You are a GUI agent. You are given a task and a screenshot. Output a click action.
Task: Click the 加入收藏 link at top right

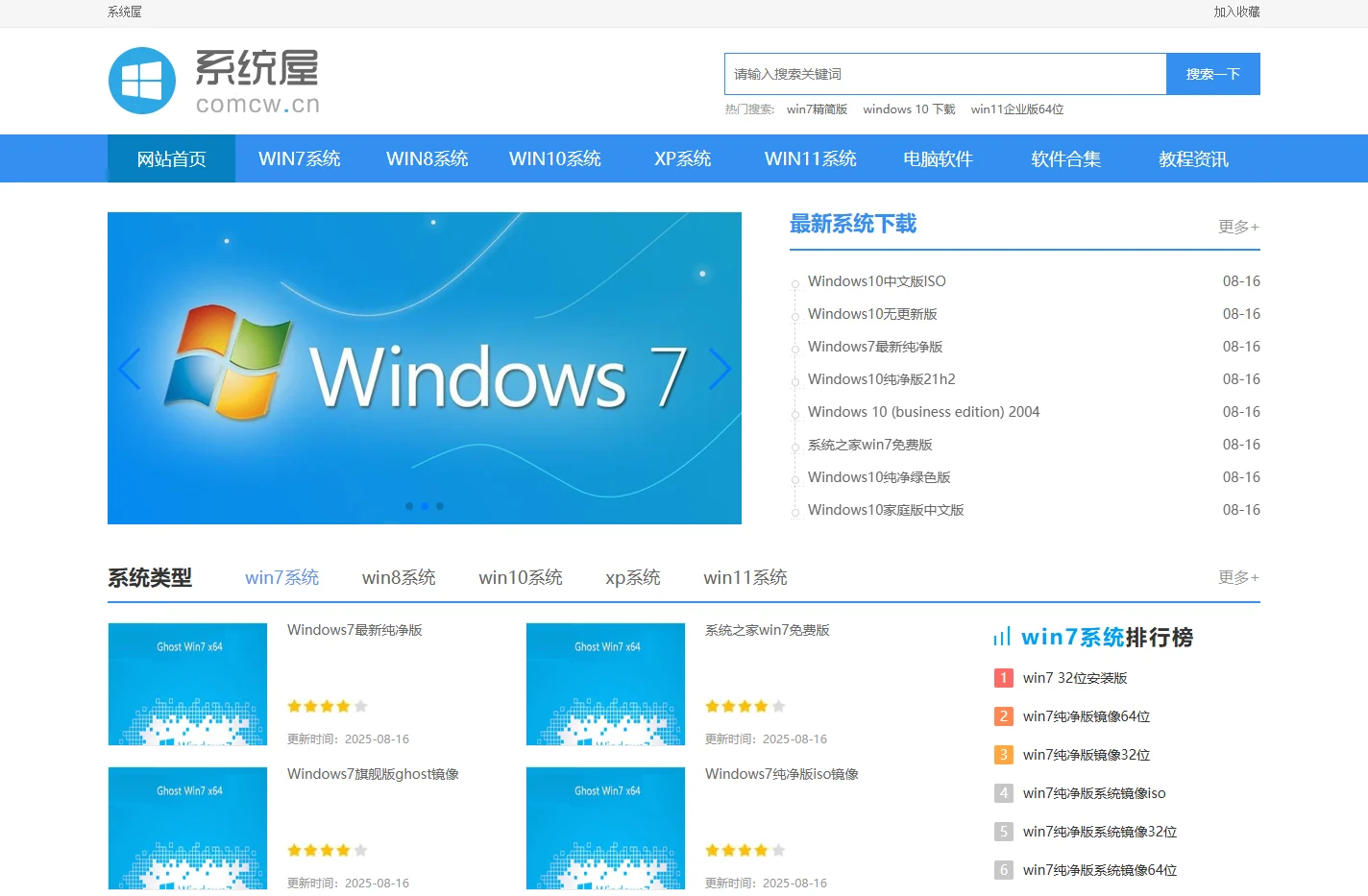pos(1236,12)
